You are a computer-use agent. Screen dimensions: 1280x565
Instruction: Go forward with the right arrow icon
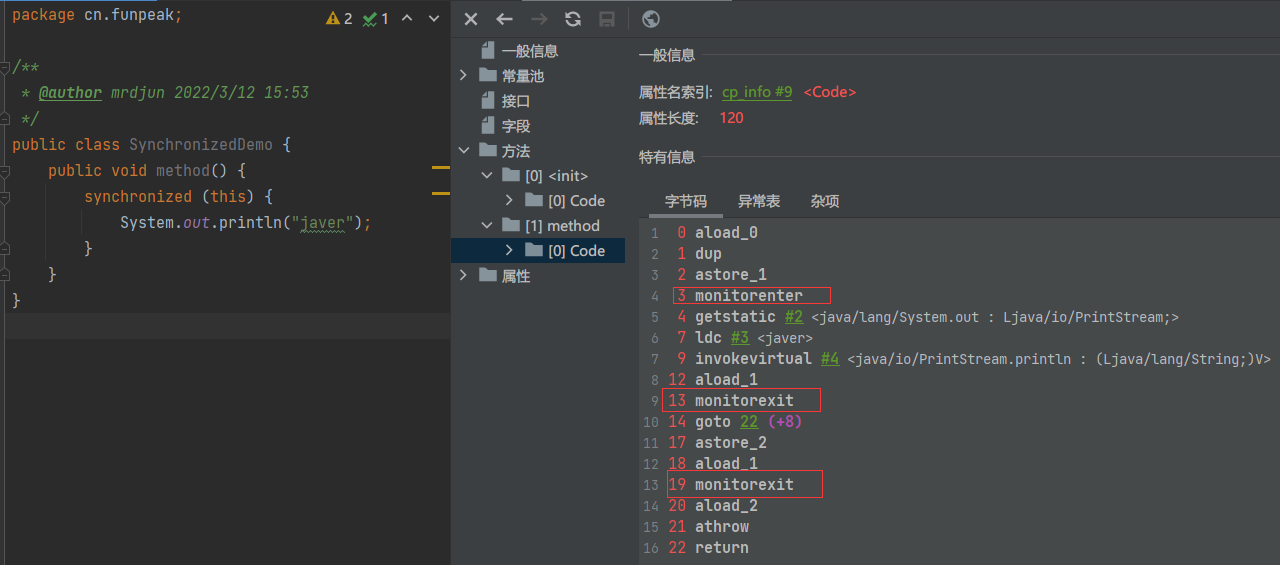539,19
